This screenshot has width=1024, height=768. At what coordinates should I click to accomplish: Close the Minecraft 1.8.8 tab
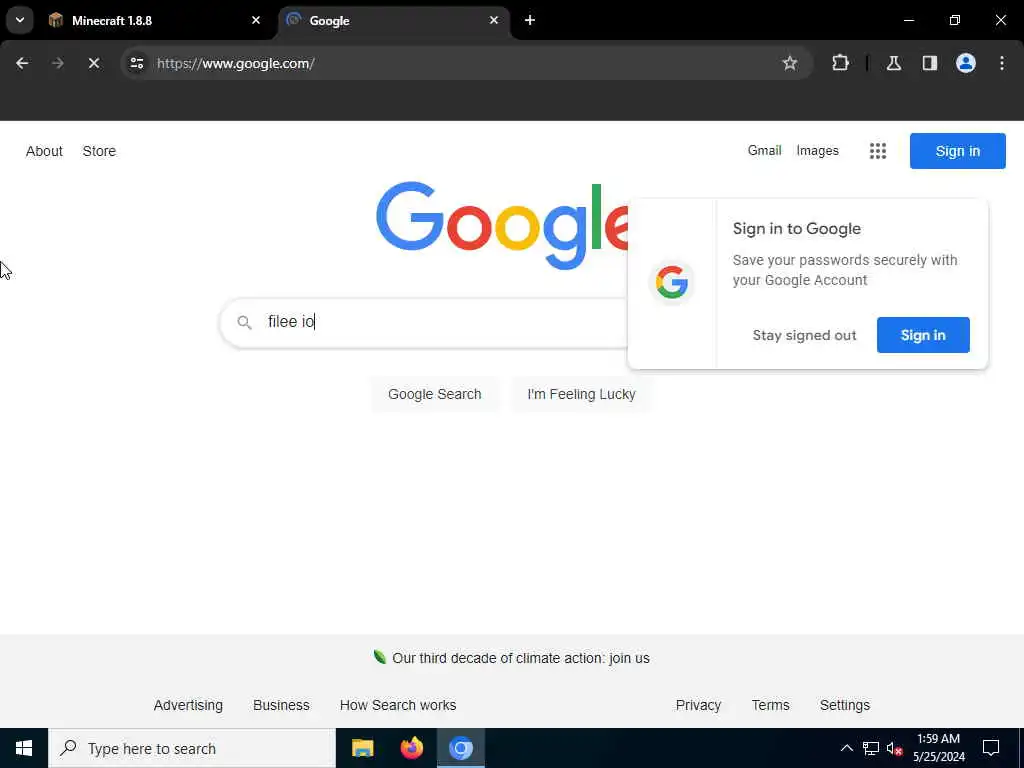(x=256, y=20)
